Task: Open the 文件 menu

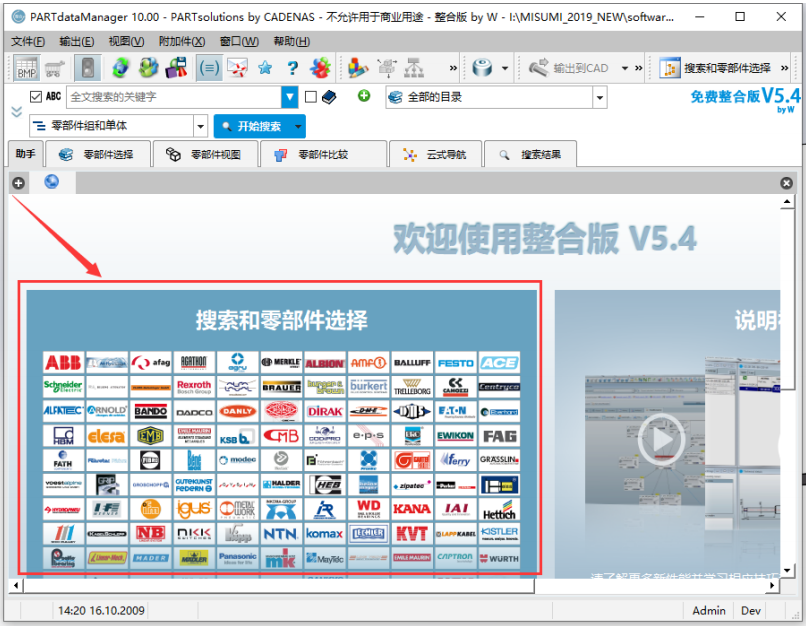Action: coord(25,40)
